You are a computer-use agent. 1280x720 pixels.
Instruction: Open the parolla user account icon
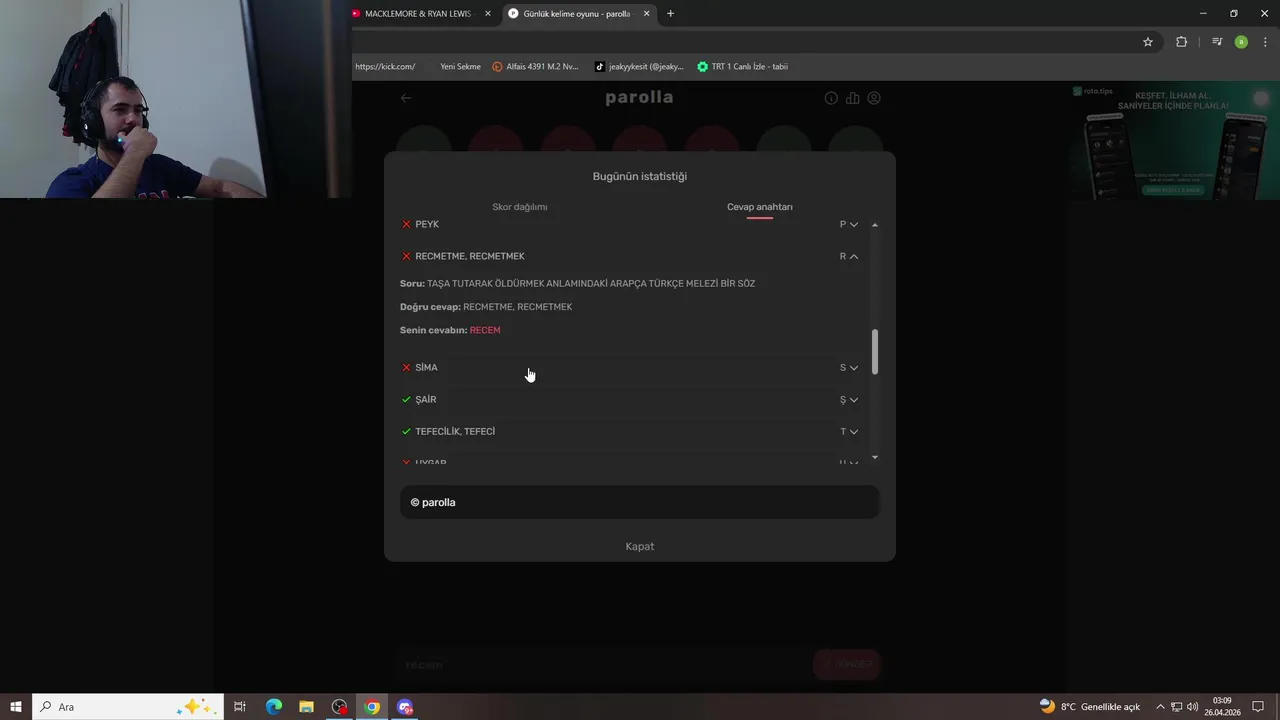pyautogui.click(x=874, y=98)
